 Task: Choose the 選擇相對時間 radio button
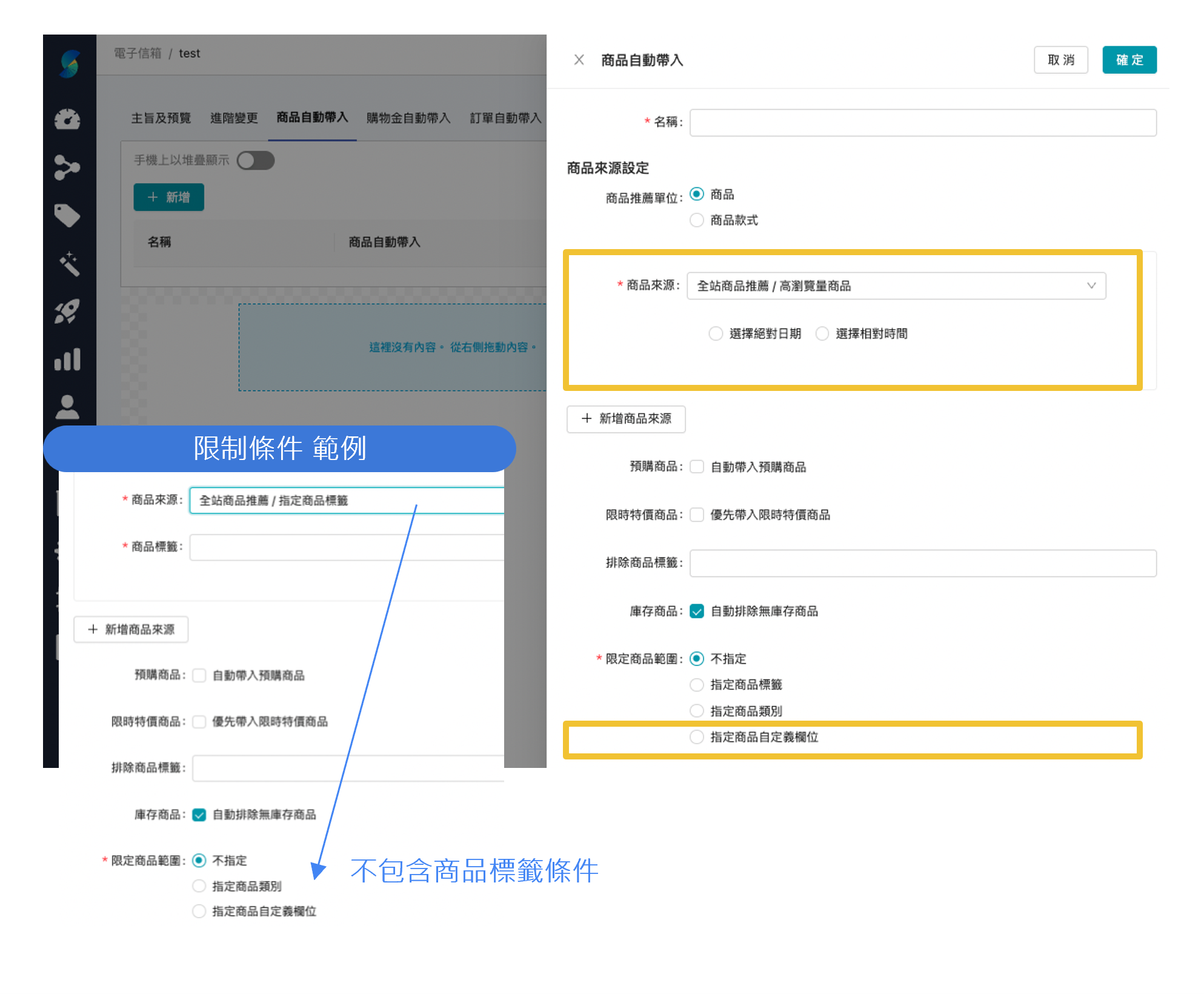(x=822, y=333)
